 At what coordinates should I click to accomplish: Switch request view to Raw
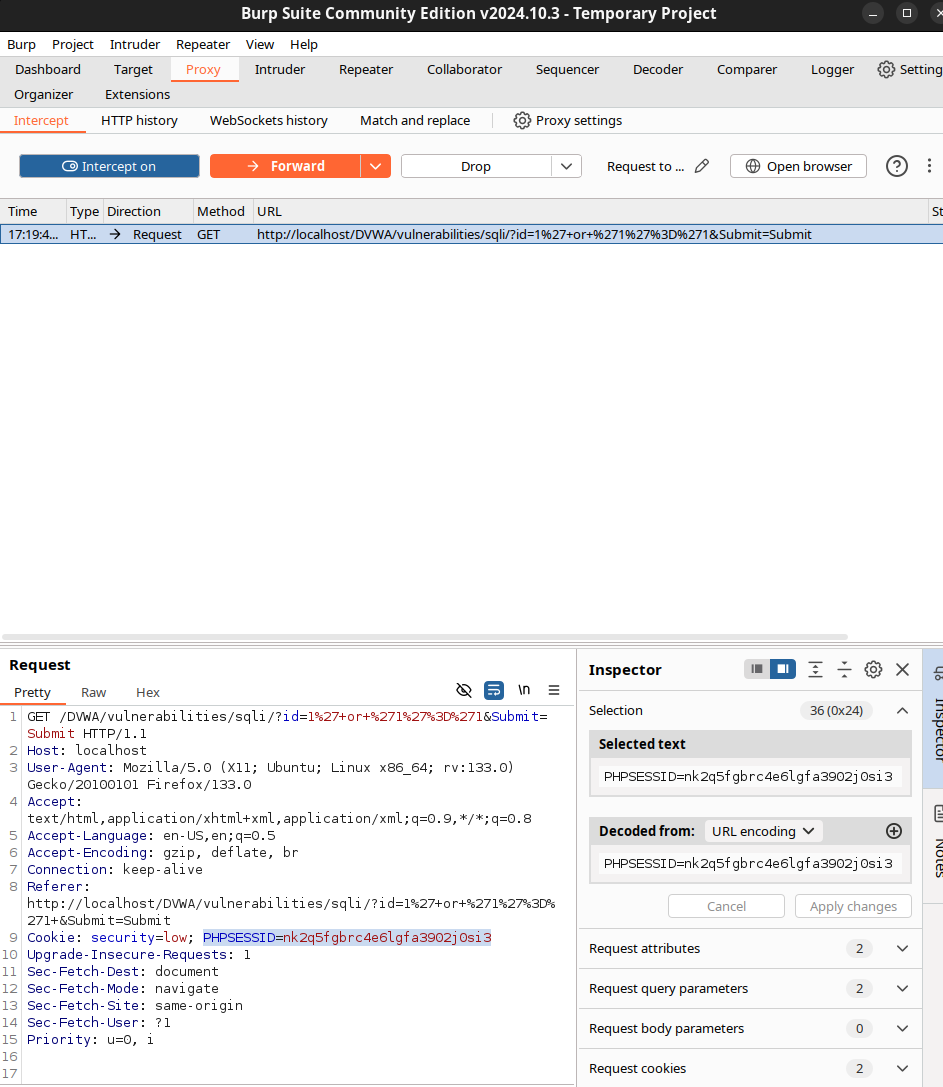coord(94,693)
